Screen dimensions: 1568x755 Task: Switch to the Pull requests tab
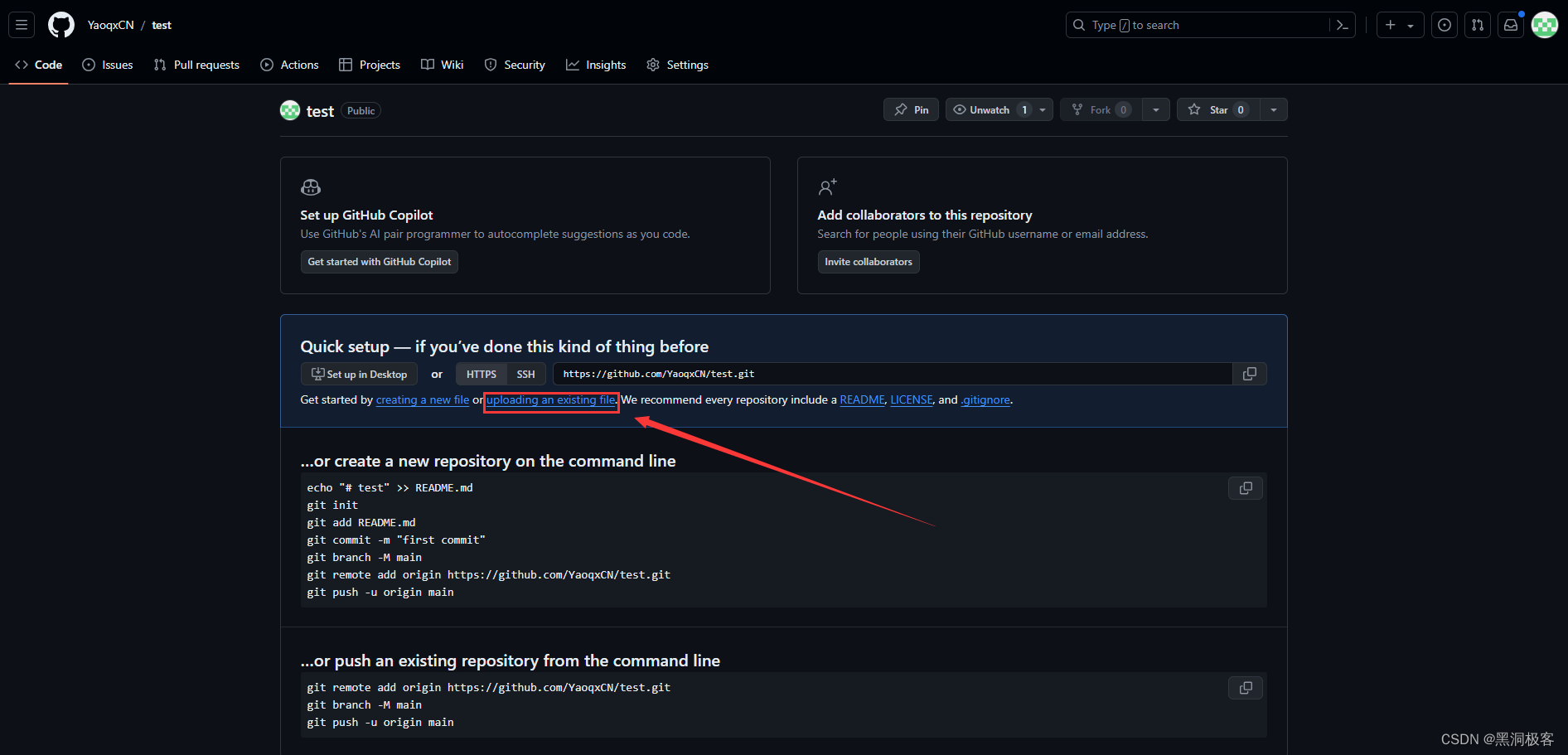[196, 65]
